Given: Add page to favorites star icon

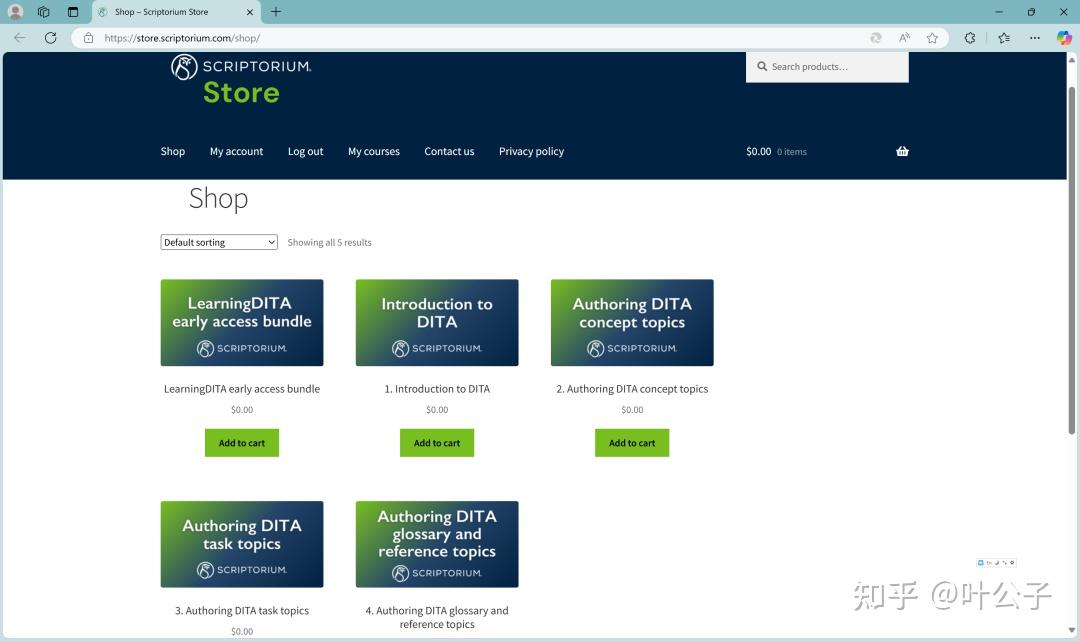Looking at the screenshot, I should [932, 38].
